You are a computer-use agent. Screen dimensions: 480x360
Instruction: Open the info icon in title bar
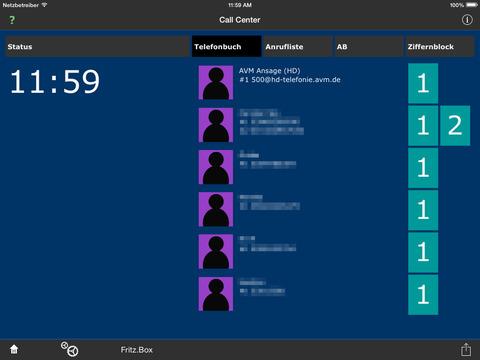pos(467,20)
